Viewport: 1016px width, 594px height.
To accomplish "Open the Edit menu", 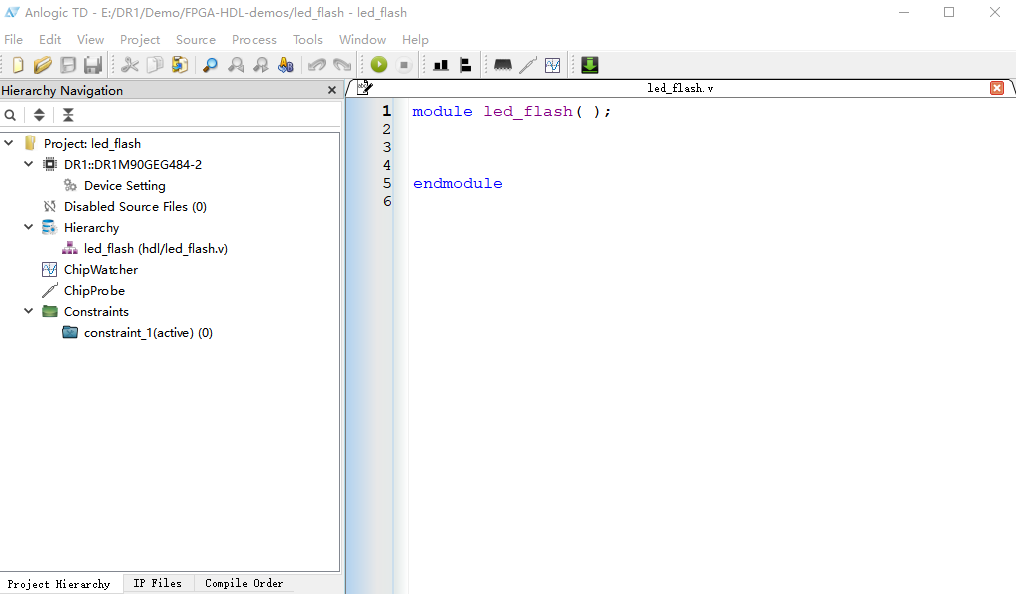I will [50, 40].
